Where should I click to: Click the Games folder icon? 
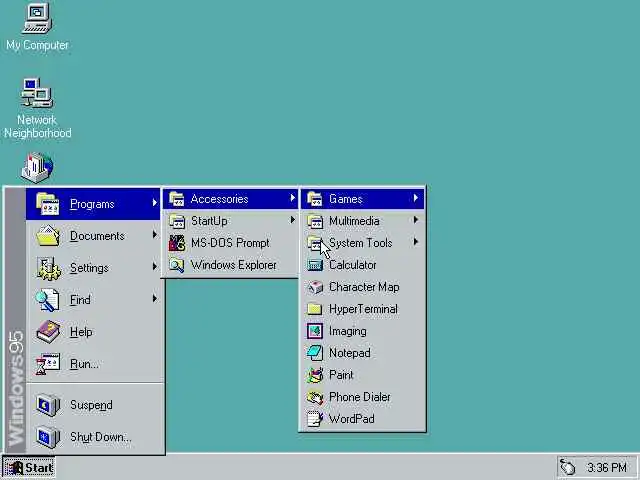pyautogui.click(x=315, y=199)
